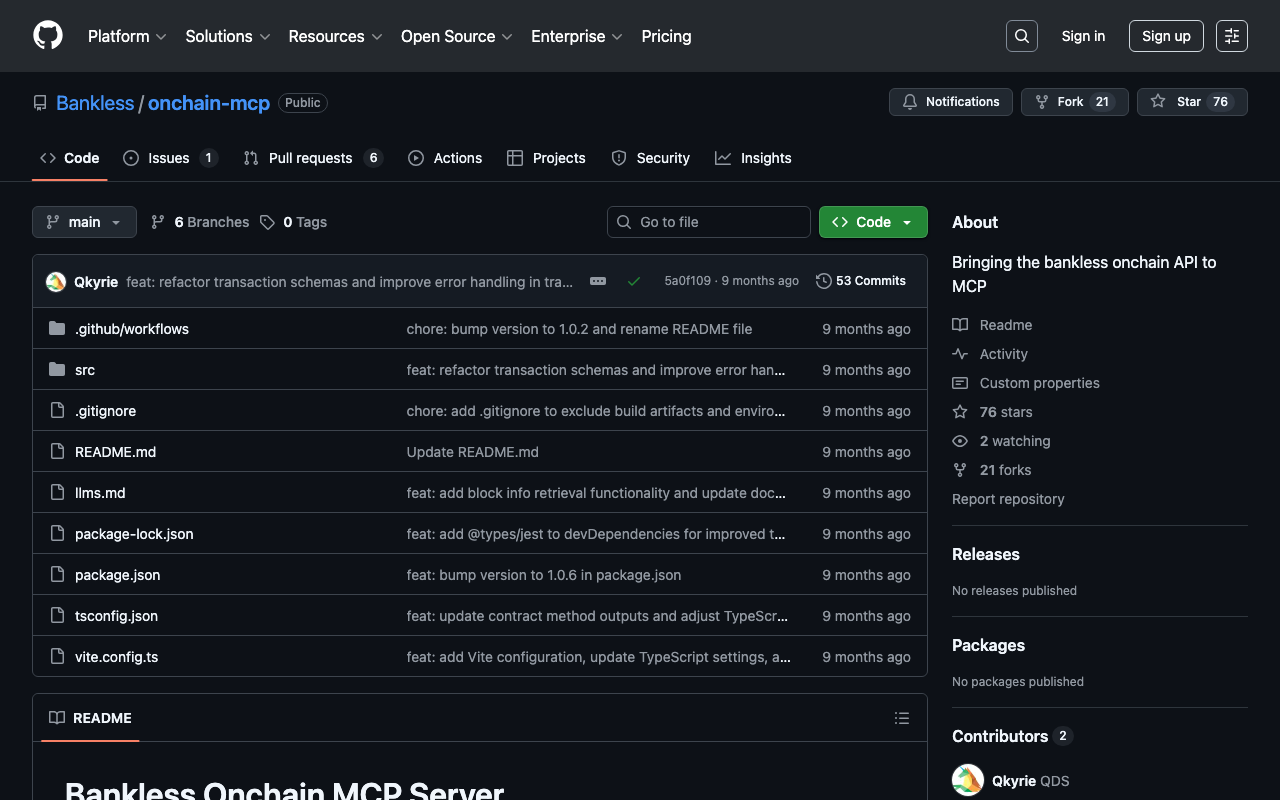The height and width of the screenshot is (800, 1280).
Task: Expand the Open Source menu
Action: point(456,36)
